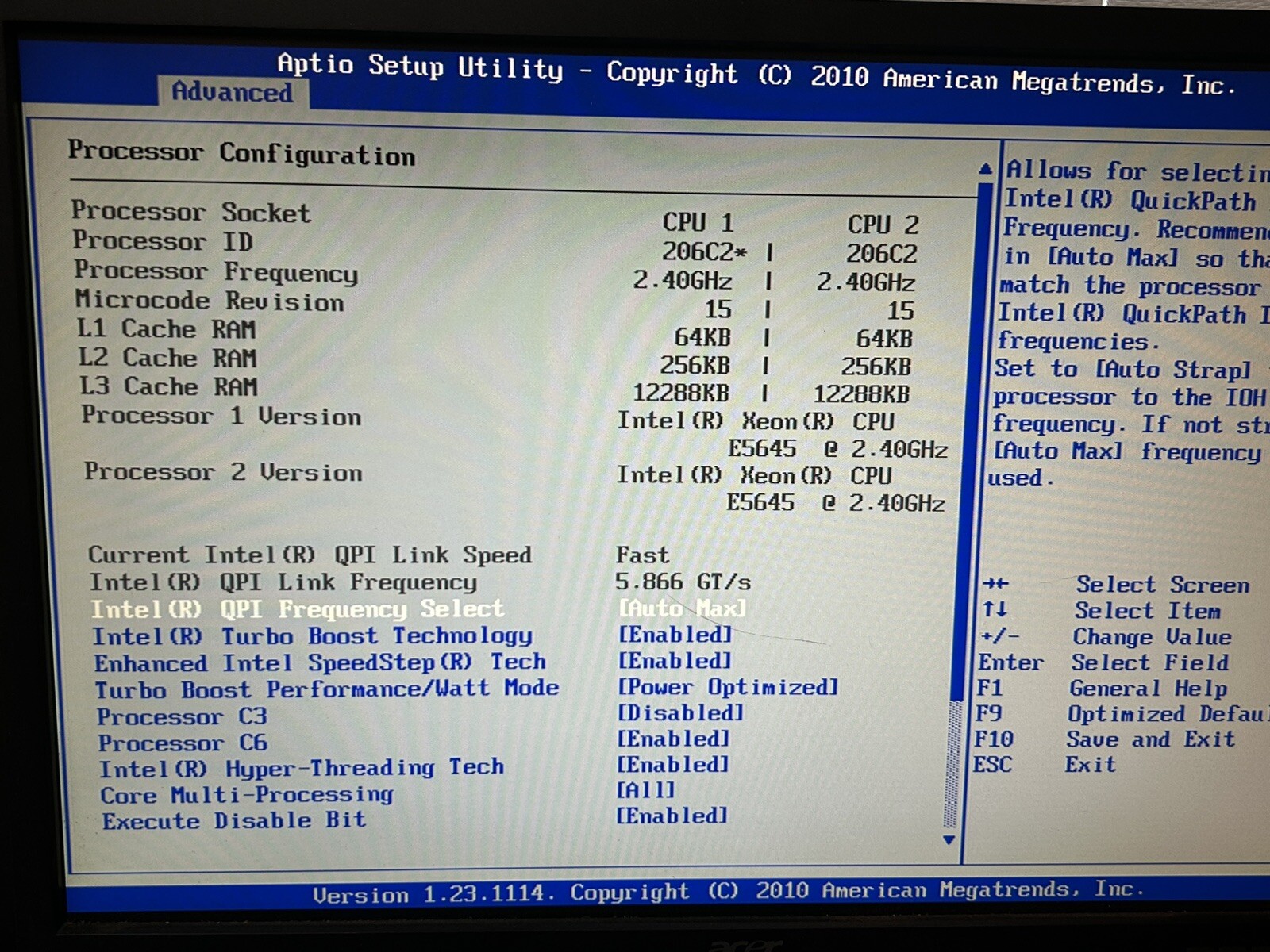Screen dimensions: 1270x952
Task: Open the [Power Optimized] mode value
Action: 728,687
